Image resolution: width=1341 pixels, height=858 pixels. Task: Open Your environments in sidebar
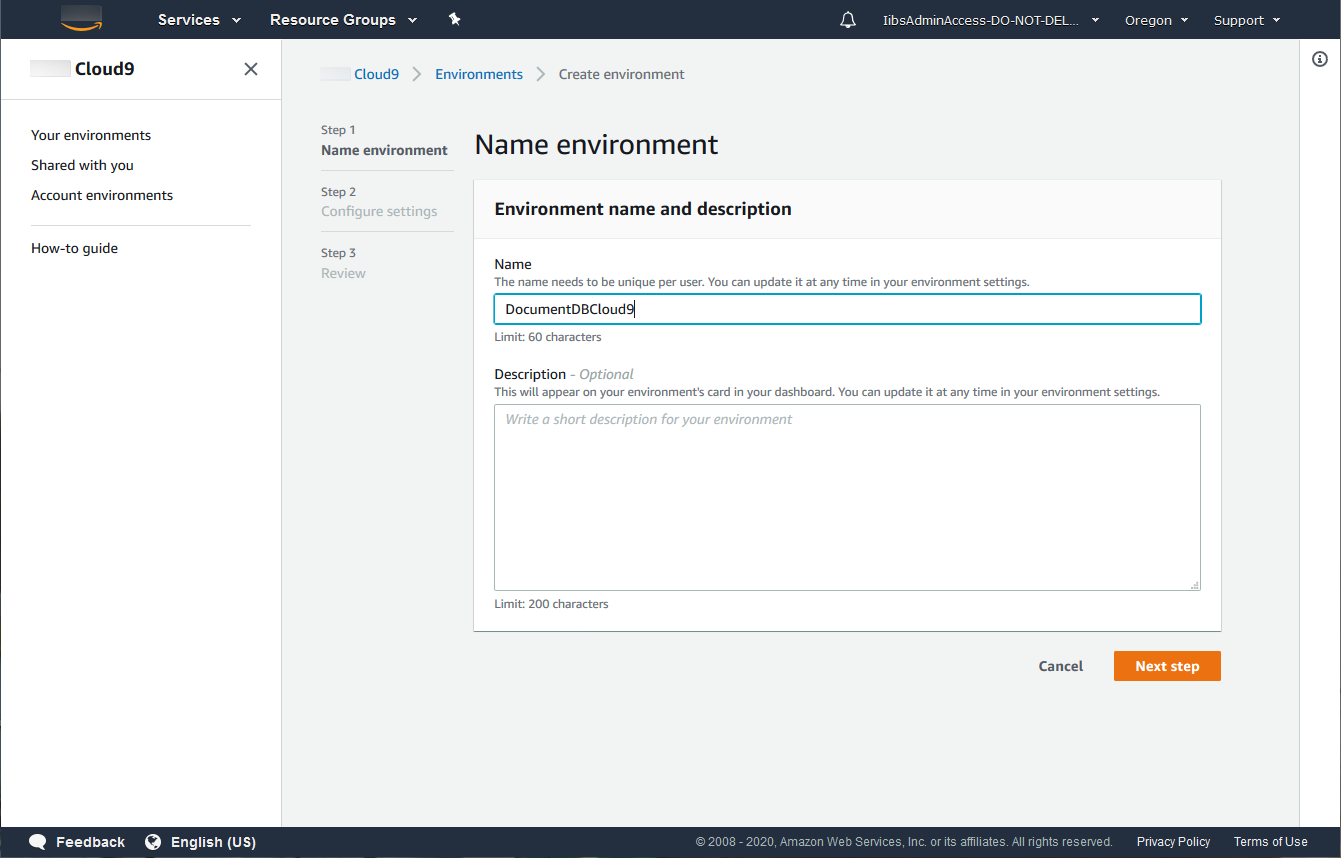91,135
